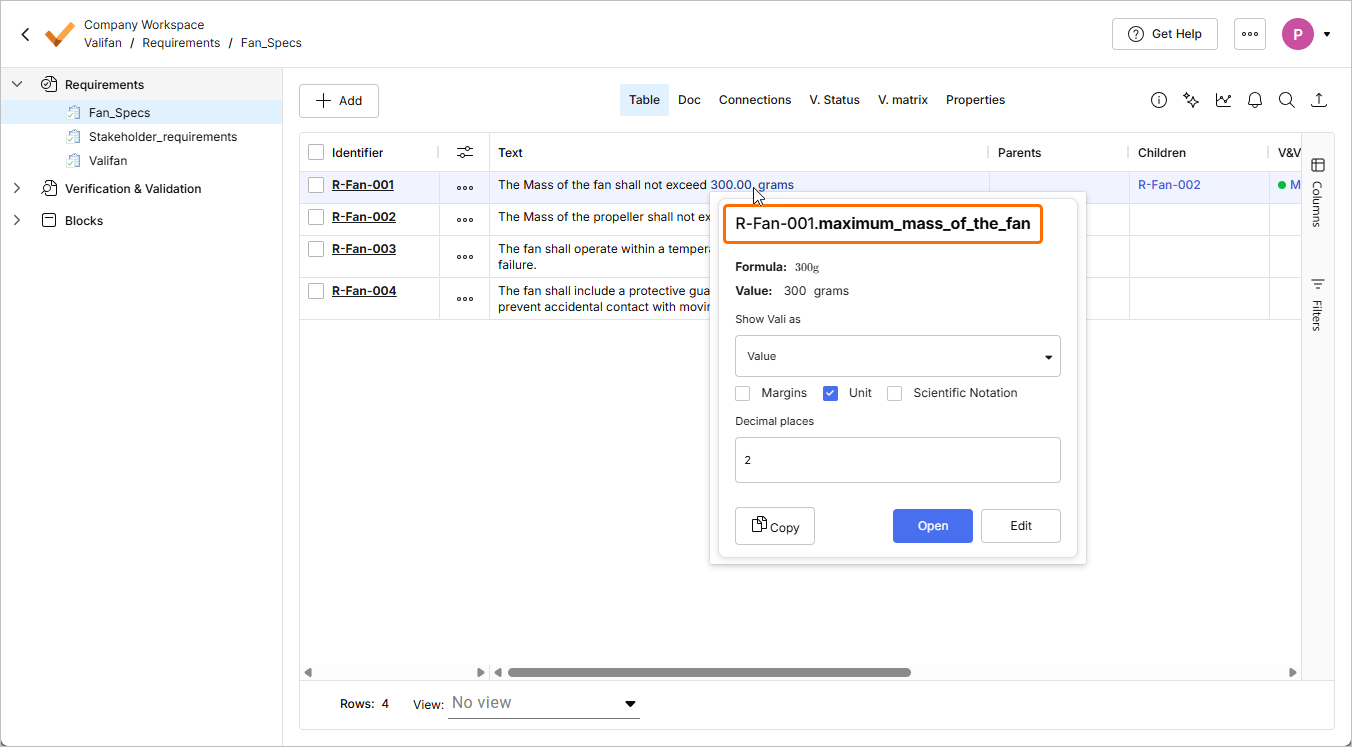Viewport: 1352px width, 747px height.
Task: Click the info circle icon in toolbar
Action: coord(1159,100)
